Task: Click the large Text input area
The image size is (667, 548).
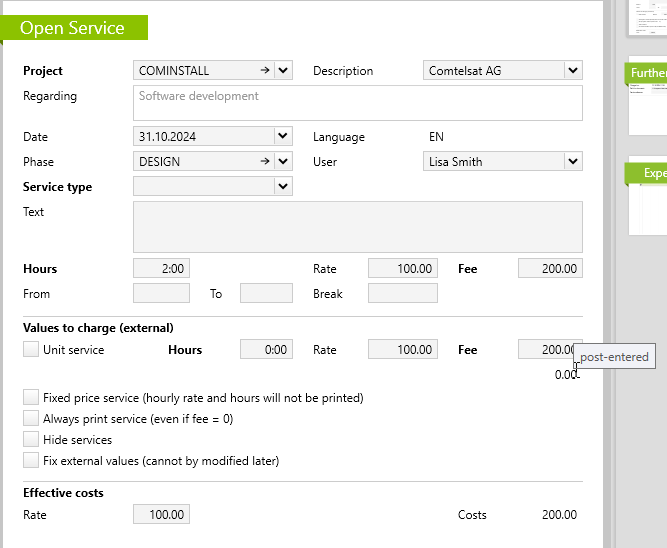Action: tap(357, 226)
